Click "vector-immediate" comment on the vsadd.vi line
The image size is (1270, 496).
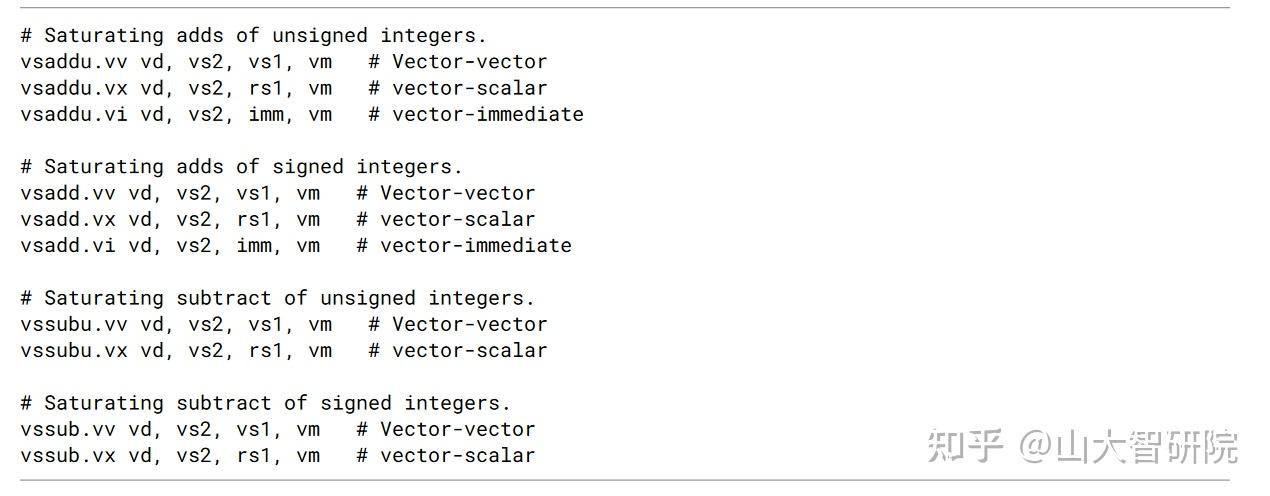475,245
